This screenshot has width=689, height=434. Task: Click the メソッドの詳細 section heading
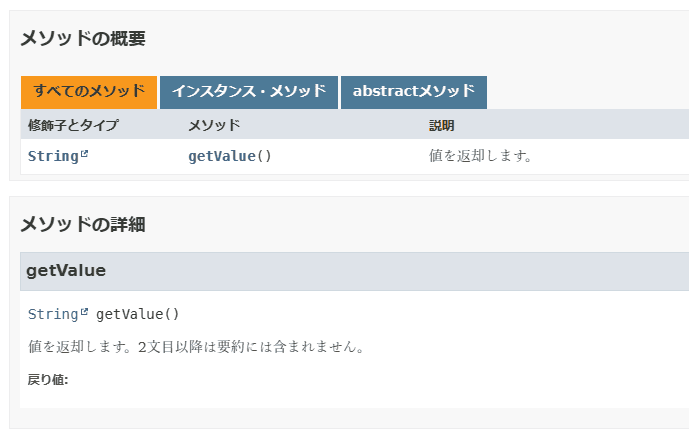coord(83,224)
